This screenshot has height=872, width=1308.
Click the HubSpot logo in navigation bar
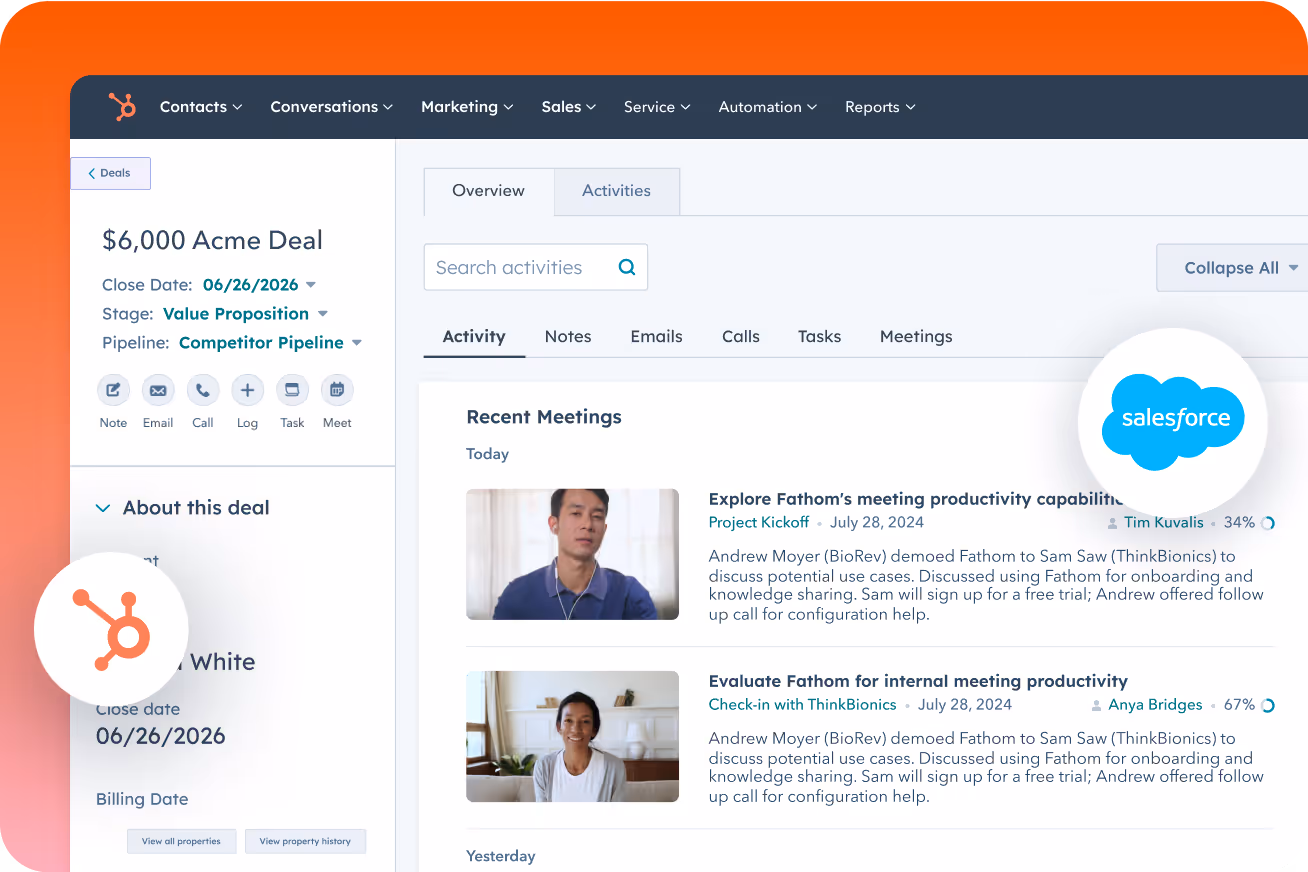[x=122, y=107]
